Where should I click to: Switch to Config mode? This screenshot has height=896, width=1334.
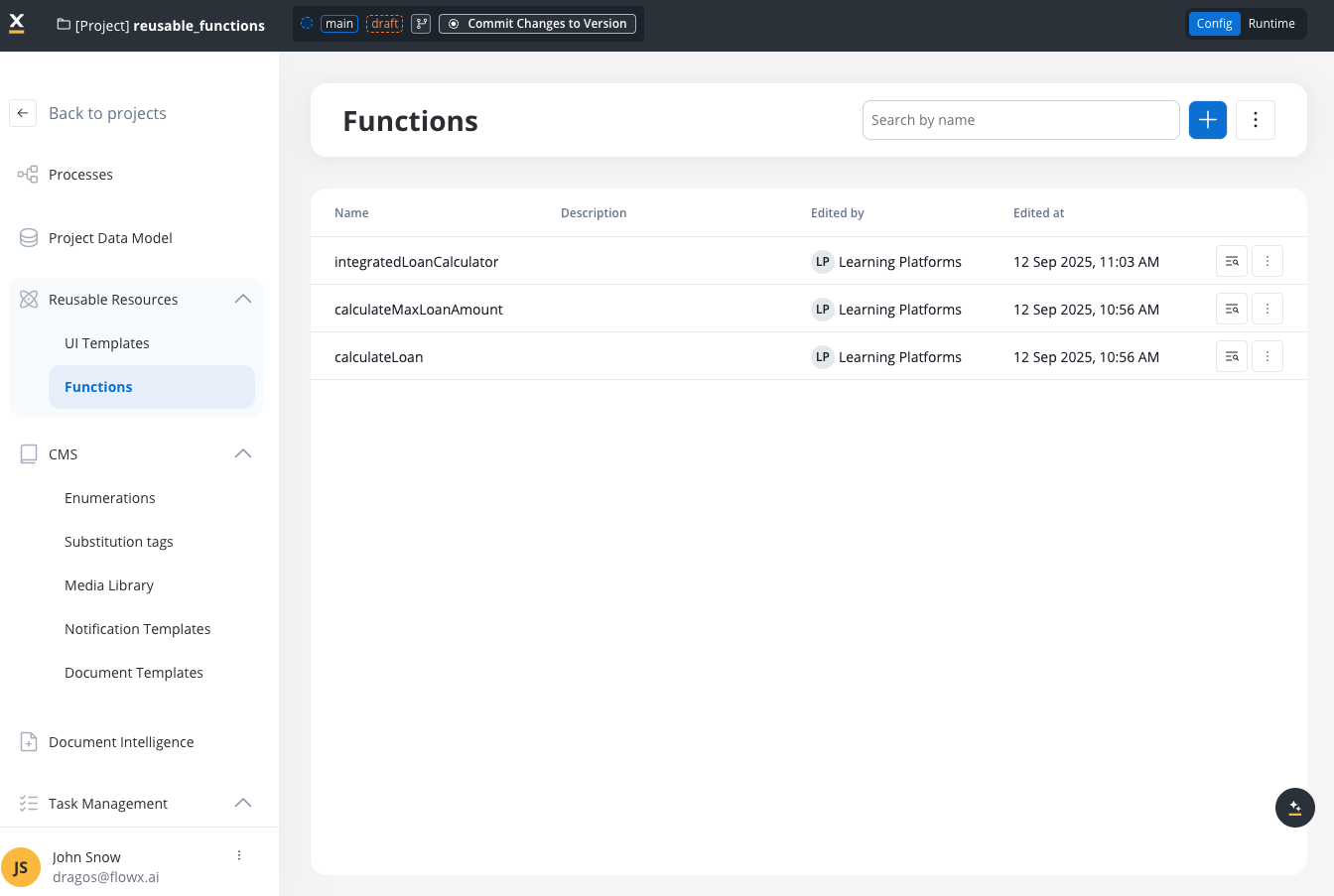click(1213, 24)
